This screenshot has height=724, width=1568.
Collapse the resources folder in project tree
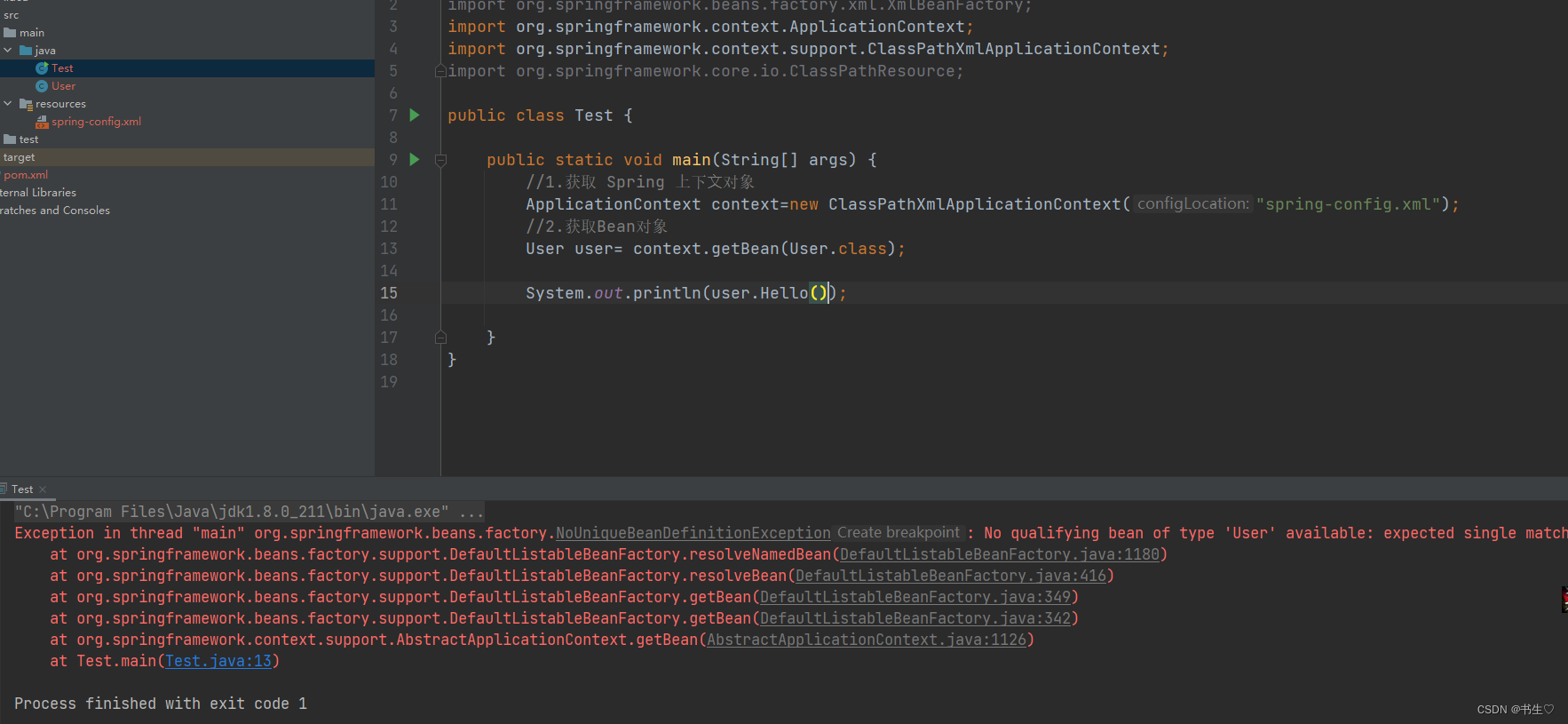8,104
